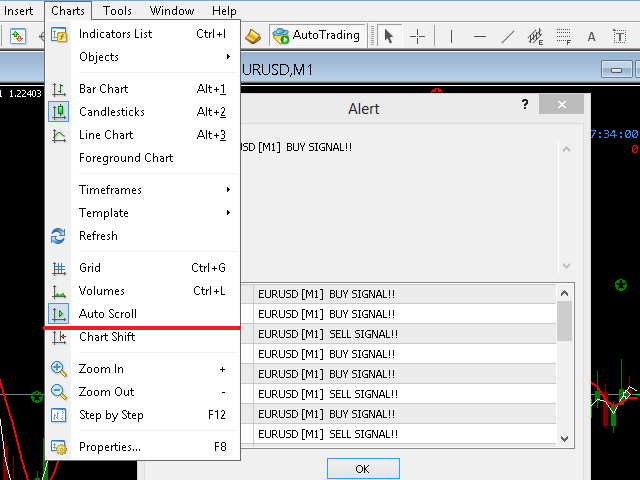
Task: Click the Zoom In magnifier icon
Action: tap(59, 369)
